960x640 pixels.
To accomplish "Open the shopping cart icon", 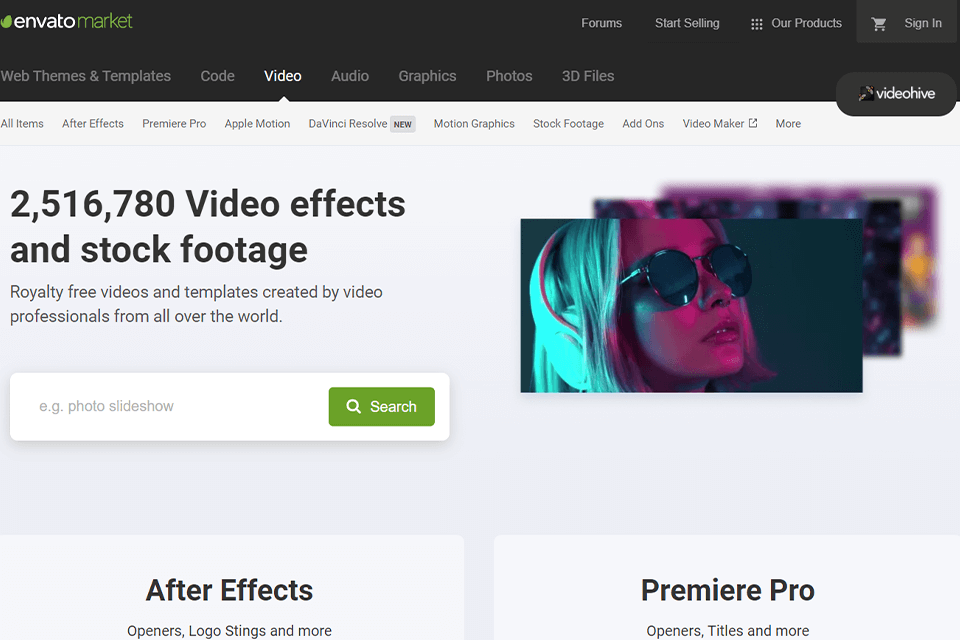I will point(879,24).
